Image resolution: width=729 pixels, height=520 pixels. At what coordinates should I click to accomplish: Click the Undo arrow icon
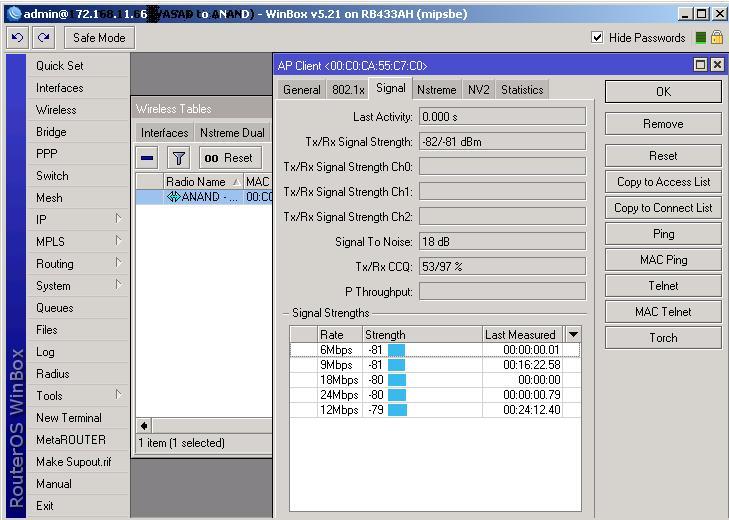pos(18,37)
